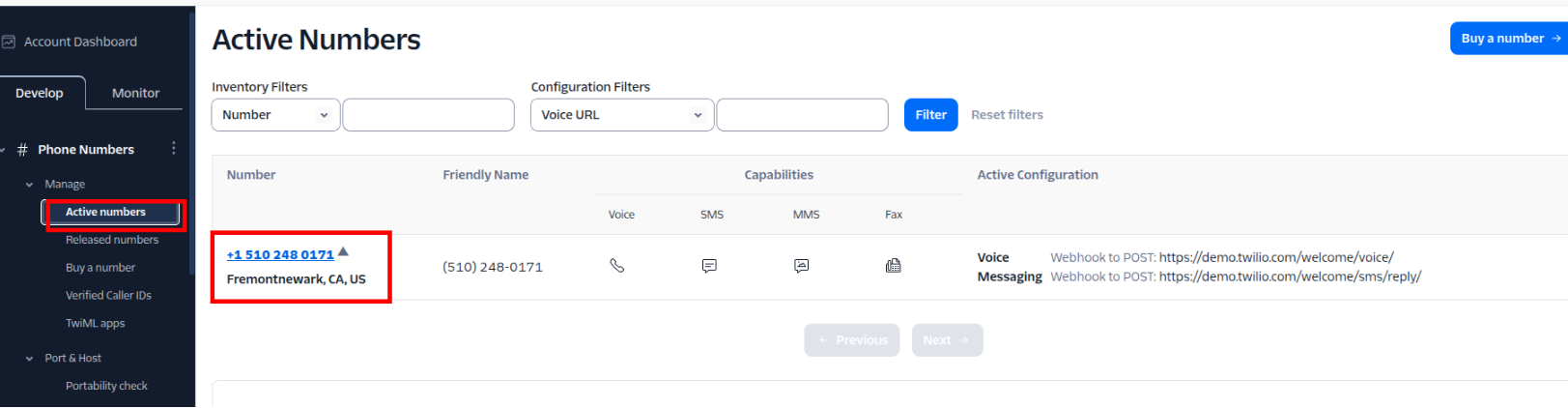Click Reset filters link
The height and width of the screenshot is (408, 1568).
(x=1007, y=115)
